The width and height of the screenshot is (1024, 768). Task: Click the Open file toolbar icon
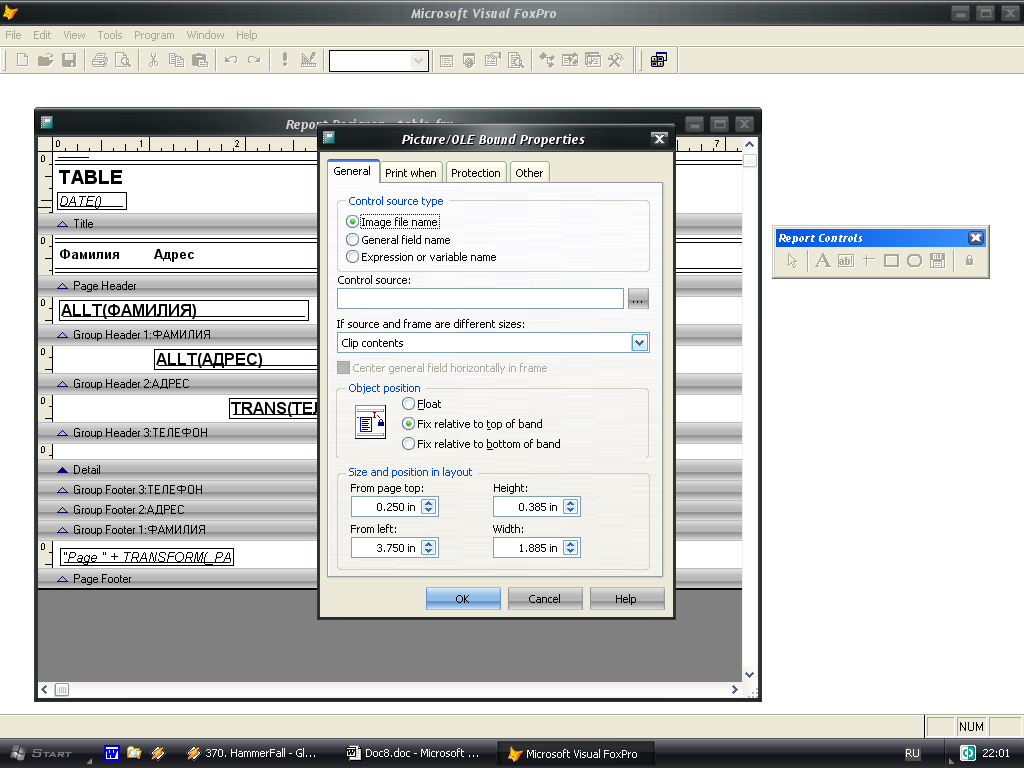coord(45,60)
